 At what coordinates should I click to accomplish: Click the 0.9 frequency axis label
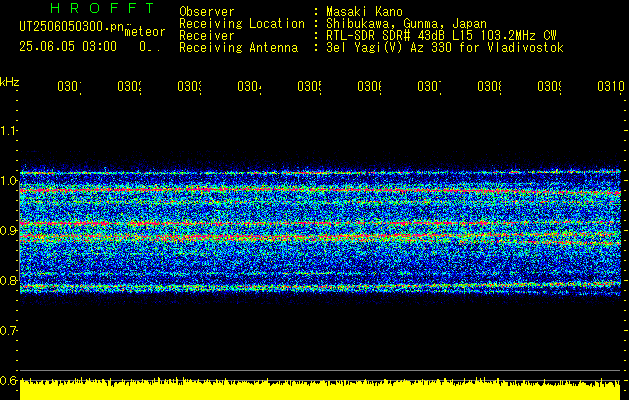[x=8, y=230]
